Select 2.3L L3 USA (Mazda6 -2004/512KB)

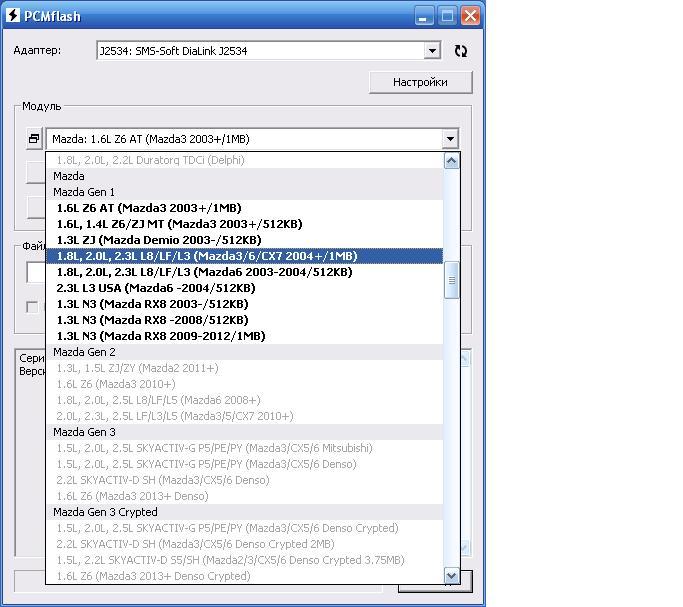(x=244, y=288)
